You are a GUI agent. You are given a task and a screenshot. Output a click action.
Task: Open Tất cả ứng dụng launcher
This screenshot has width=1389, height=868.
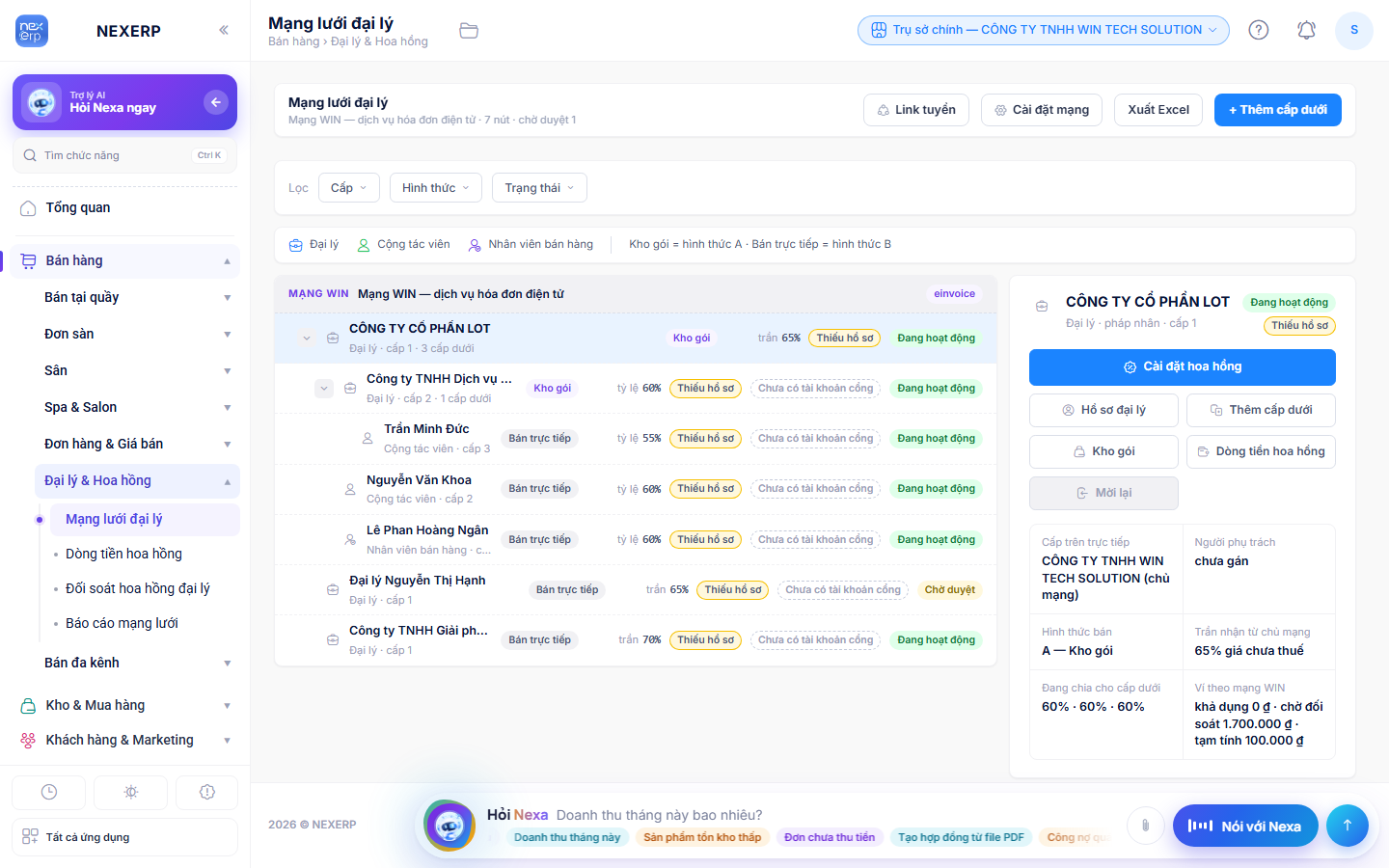[125, 837]
